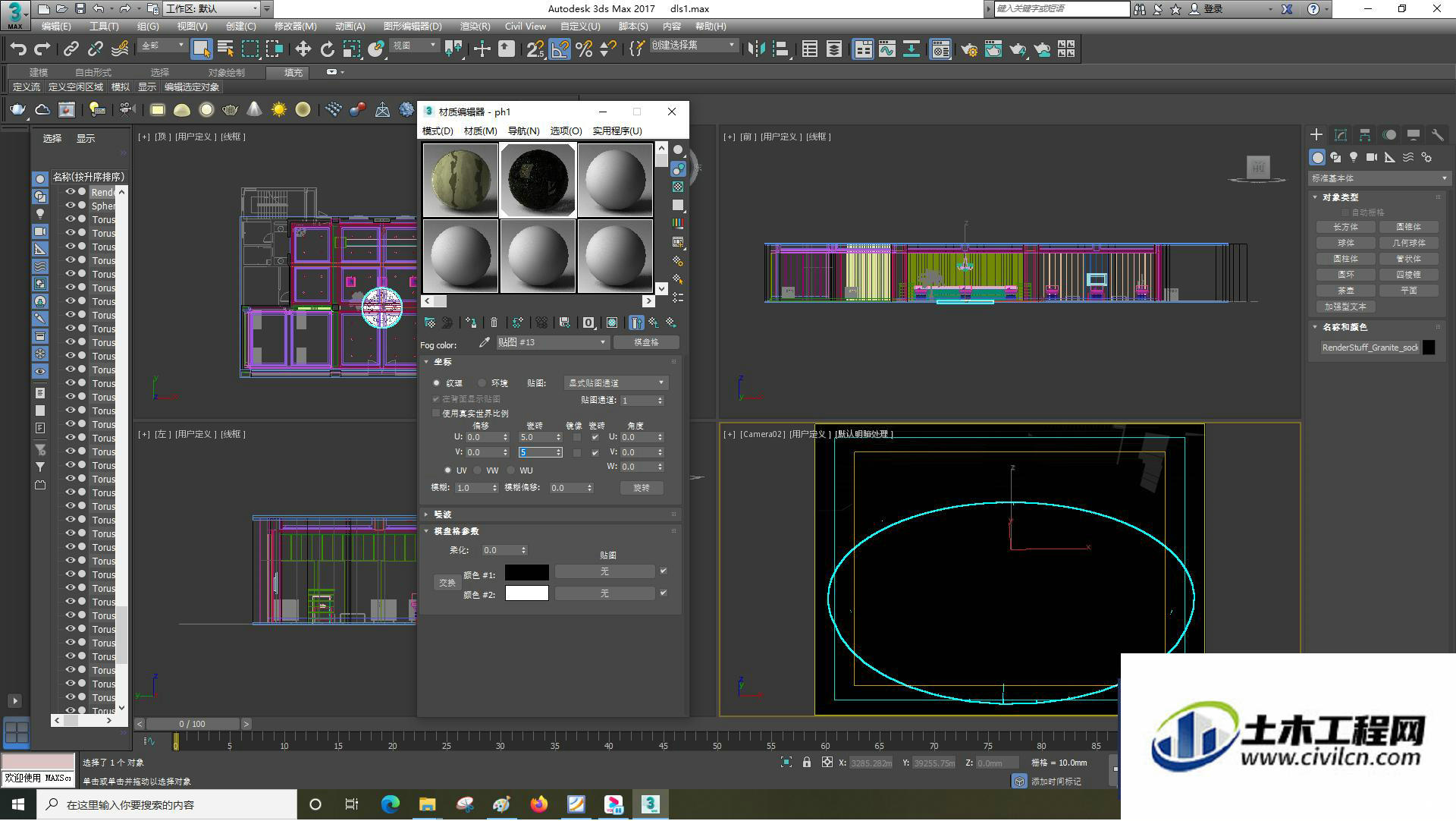Click the 无 map button for 颜色 #1
The image size is (1456, 821).
click(604, 571)
